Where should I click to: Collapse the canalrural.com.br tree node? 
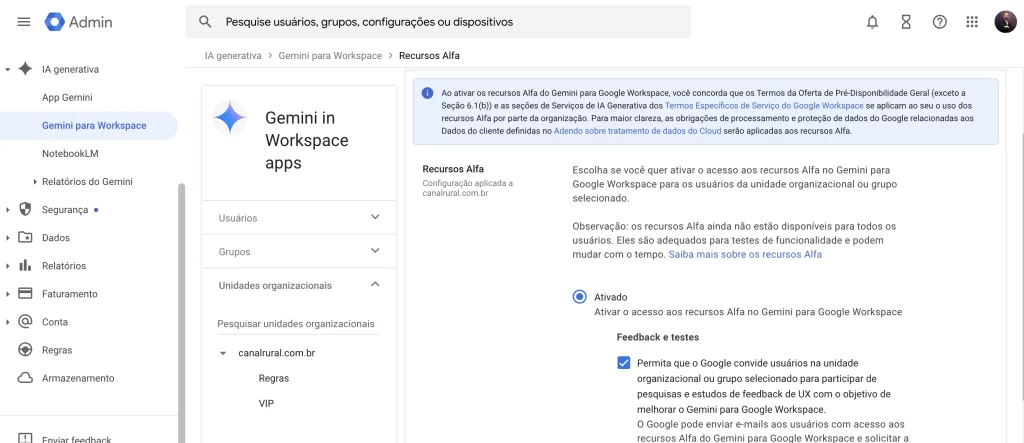[x=223, y=353]
